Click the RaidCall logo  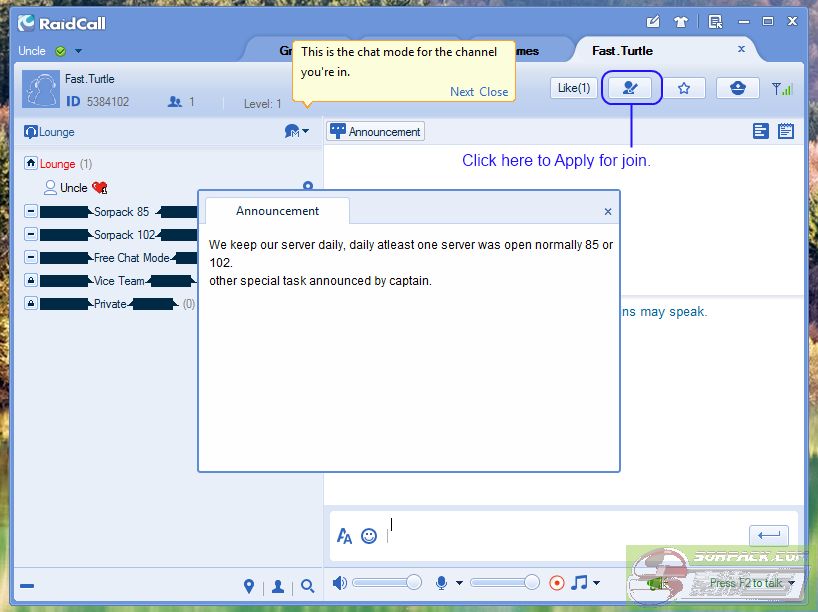click(62, 23)
